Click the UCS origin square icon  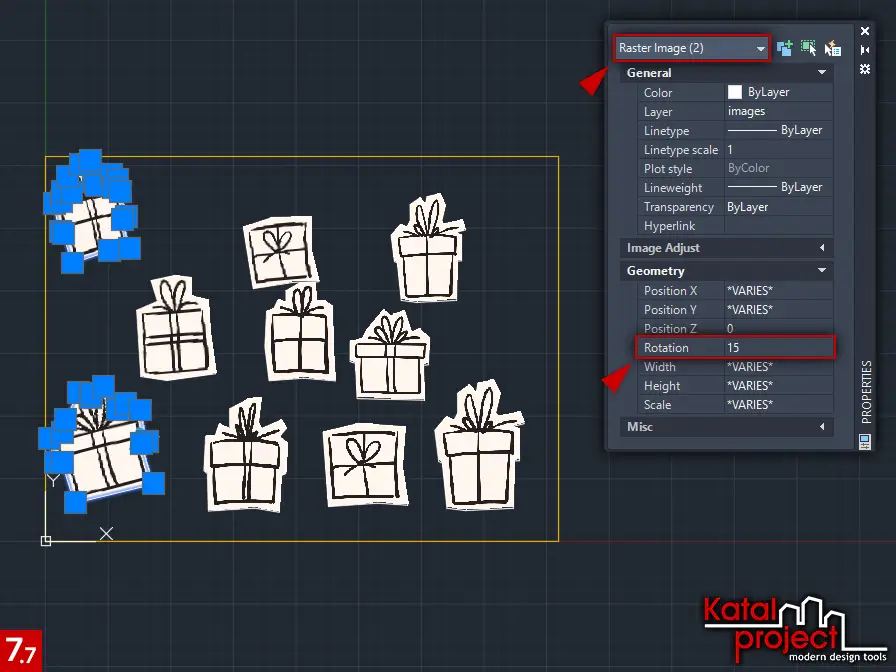46,541
